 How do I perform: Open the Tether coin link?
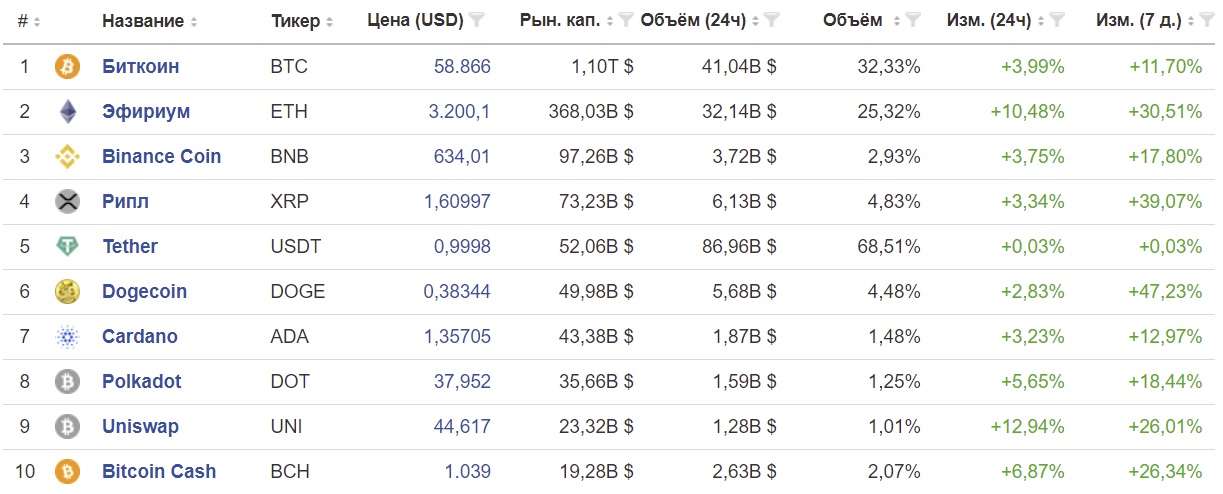(130, 247)
